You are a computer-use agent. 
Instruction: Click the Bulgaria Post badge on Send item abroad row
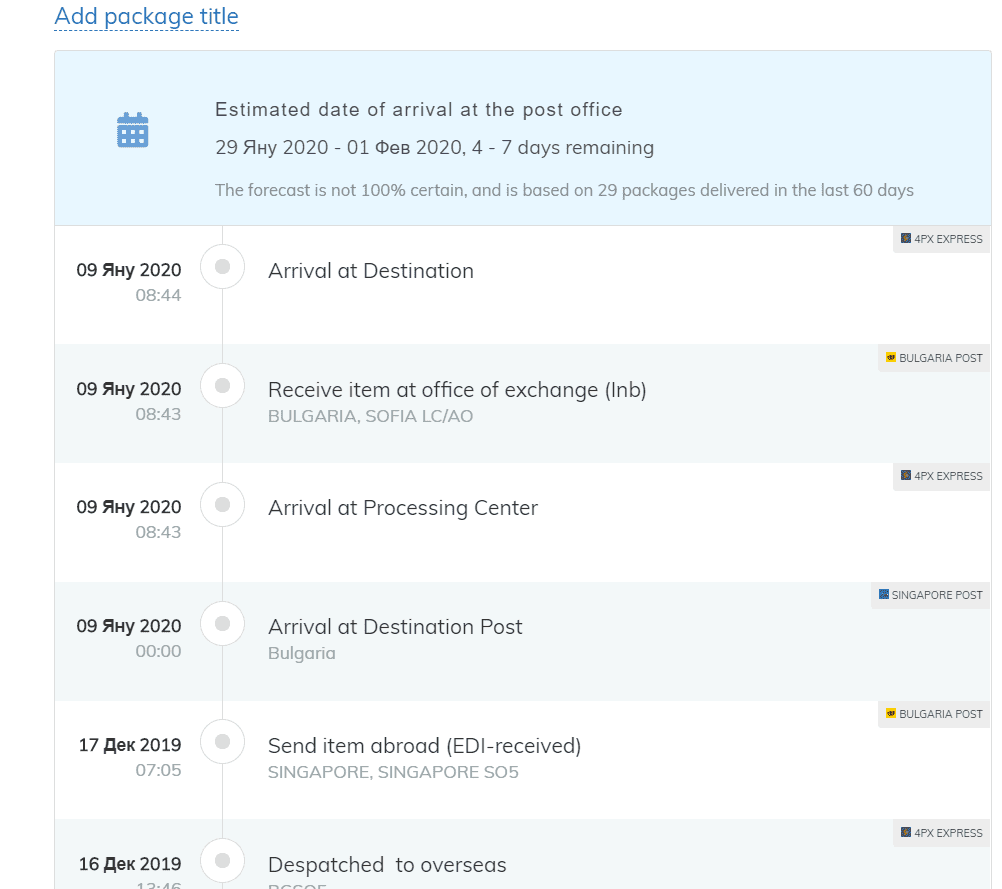(934, 714)
